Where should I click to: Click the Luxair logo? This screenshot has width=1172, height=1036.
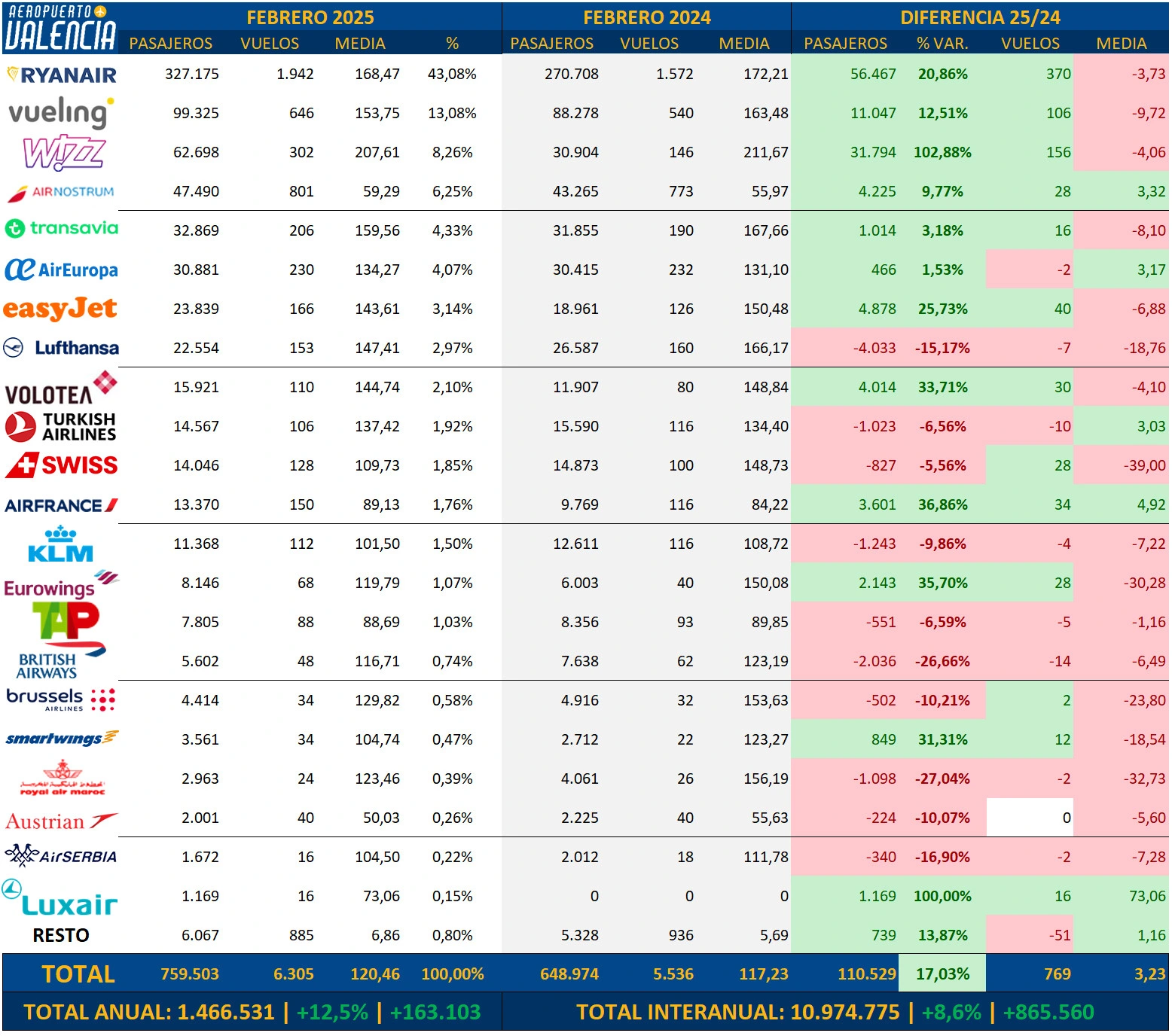pos(60,898)
